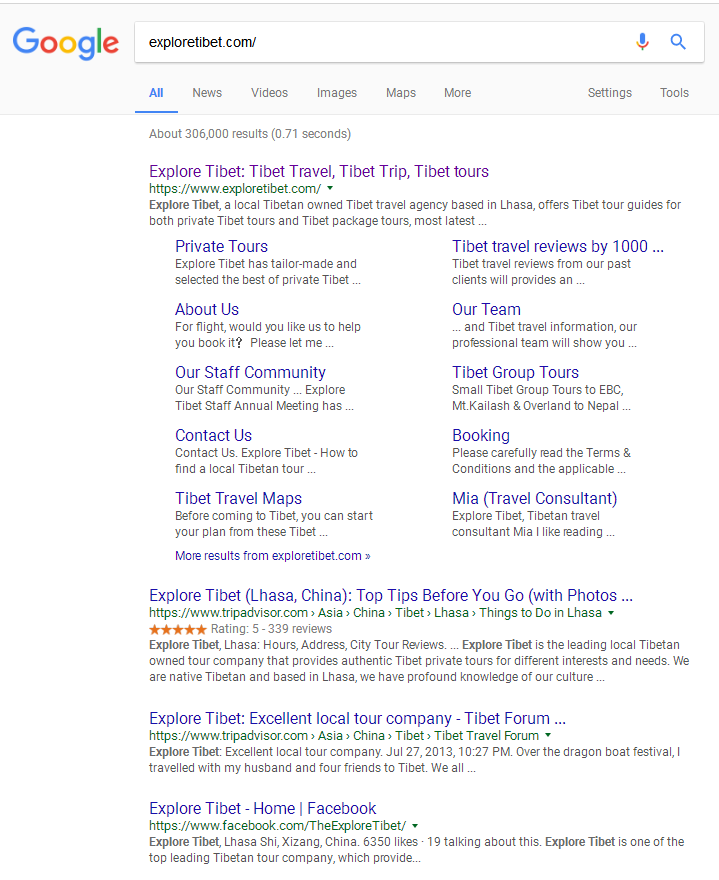Viewport: 719px width, 880px height.
Task: Expand dropdown arrow next to facebook.com/TheExploreTibet URL
Action: click(x=415, y=826)
